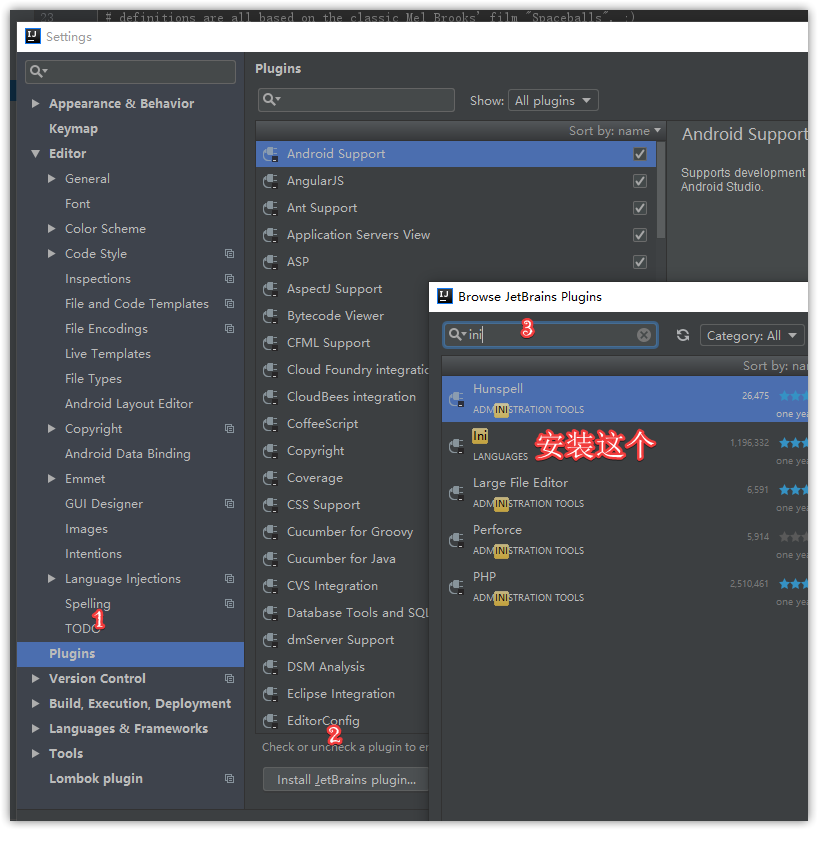818x861 pixels.
Task: Select the Ini plugin in browse results
Action: click(x=625, y=446)
